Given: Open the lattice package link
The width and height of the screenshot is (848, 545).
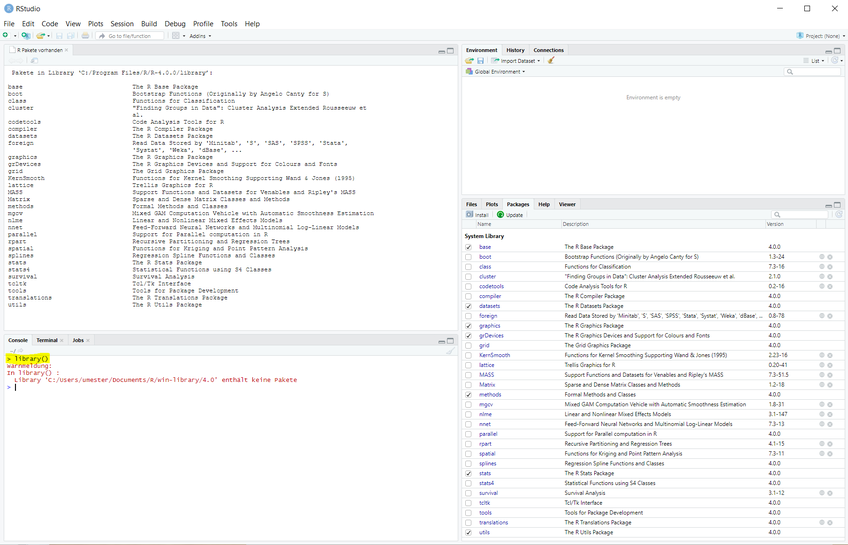Looking at the screenshot, I should point(486,365).
